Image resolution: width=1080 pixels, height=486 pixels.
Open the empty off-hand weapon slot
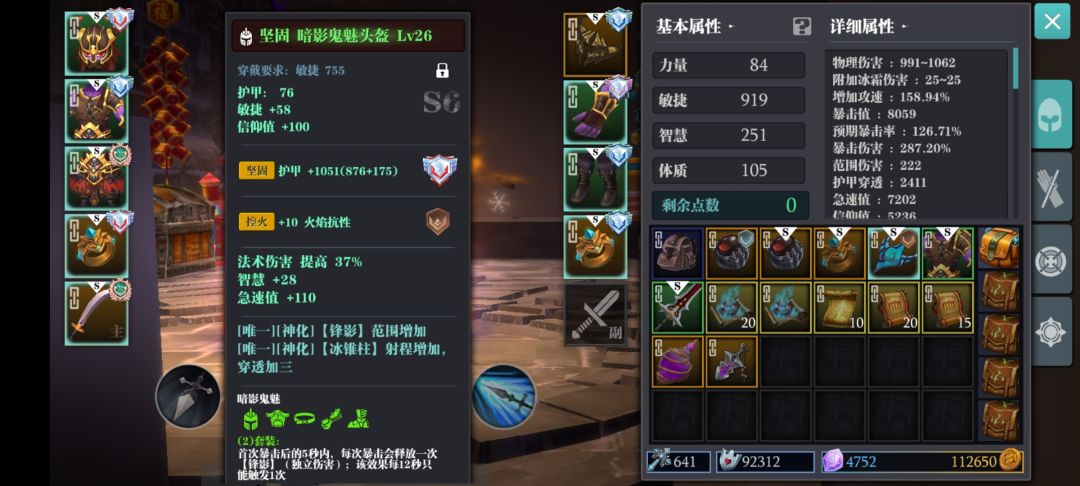(x=595, y=314)
